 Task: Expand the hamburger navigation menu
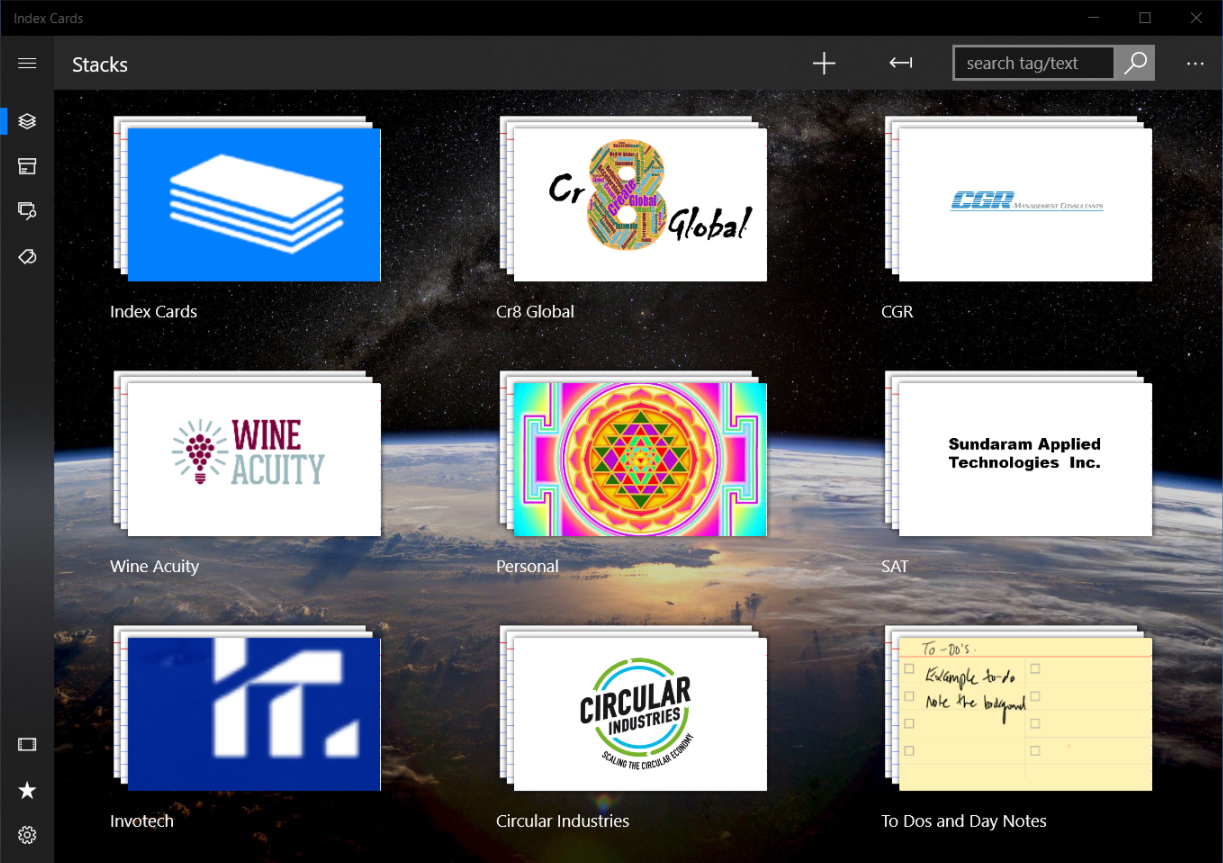[x=26, y=63]
